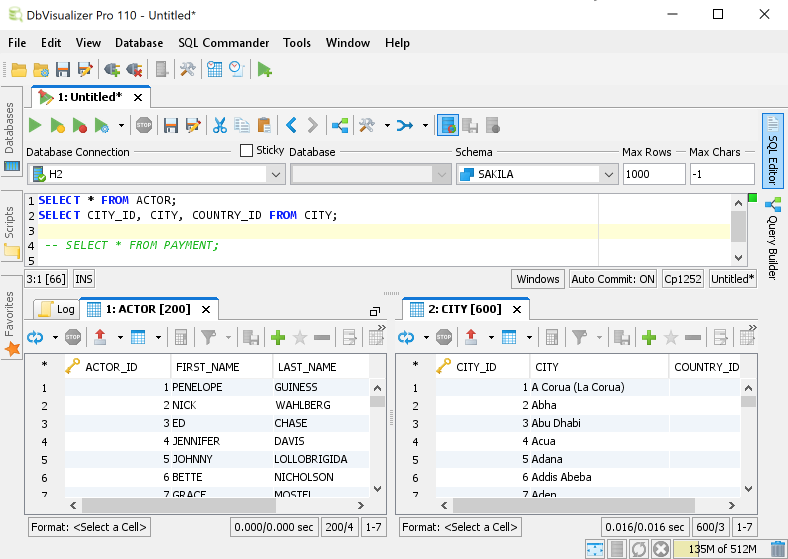Reload the ACTOR result grid
This screenshot has height=559, width=788.
(35, 337)
